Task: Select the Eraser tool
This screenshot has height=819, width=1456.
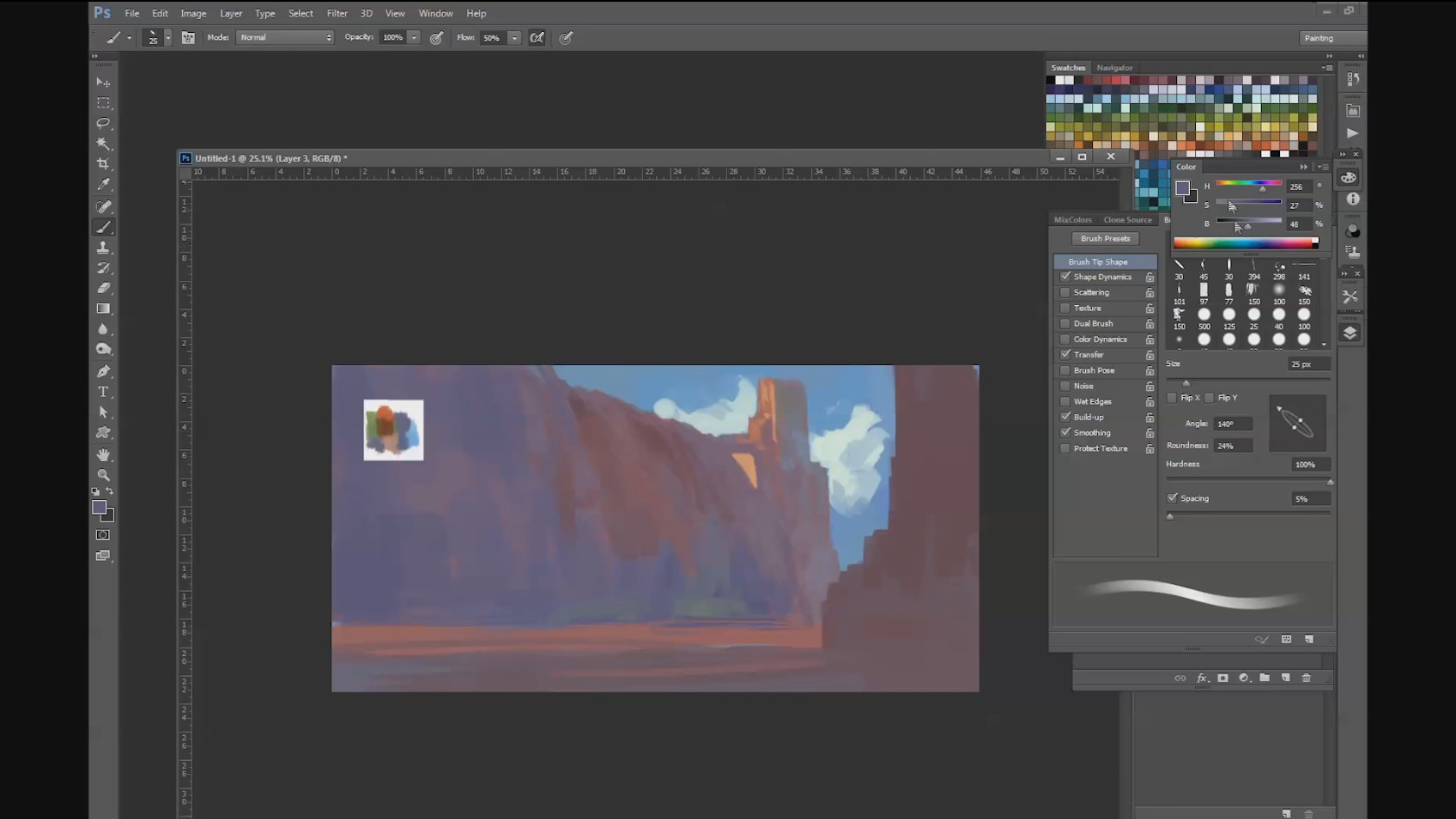Action: coord(103,288)
